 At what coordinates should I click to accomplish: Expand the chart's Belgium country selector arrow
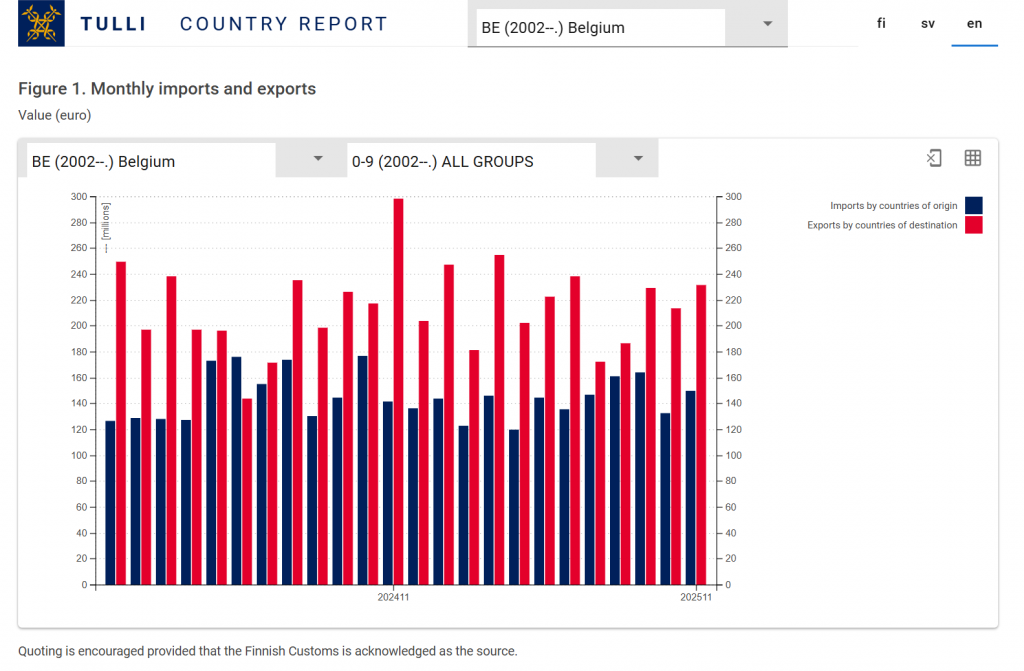click(318, 159)
